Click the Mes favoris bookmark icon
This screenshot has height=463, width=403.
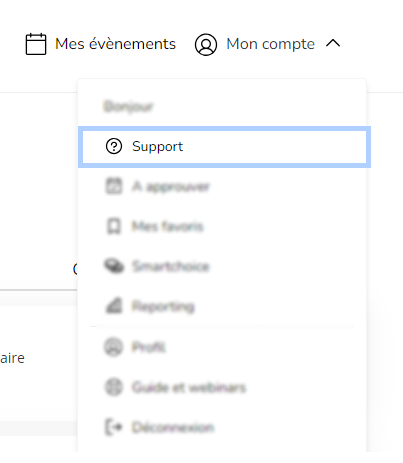114,226
